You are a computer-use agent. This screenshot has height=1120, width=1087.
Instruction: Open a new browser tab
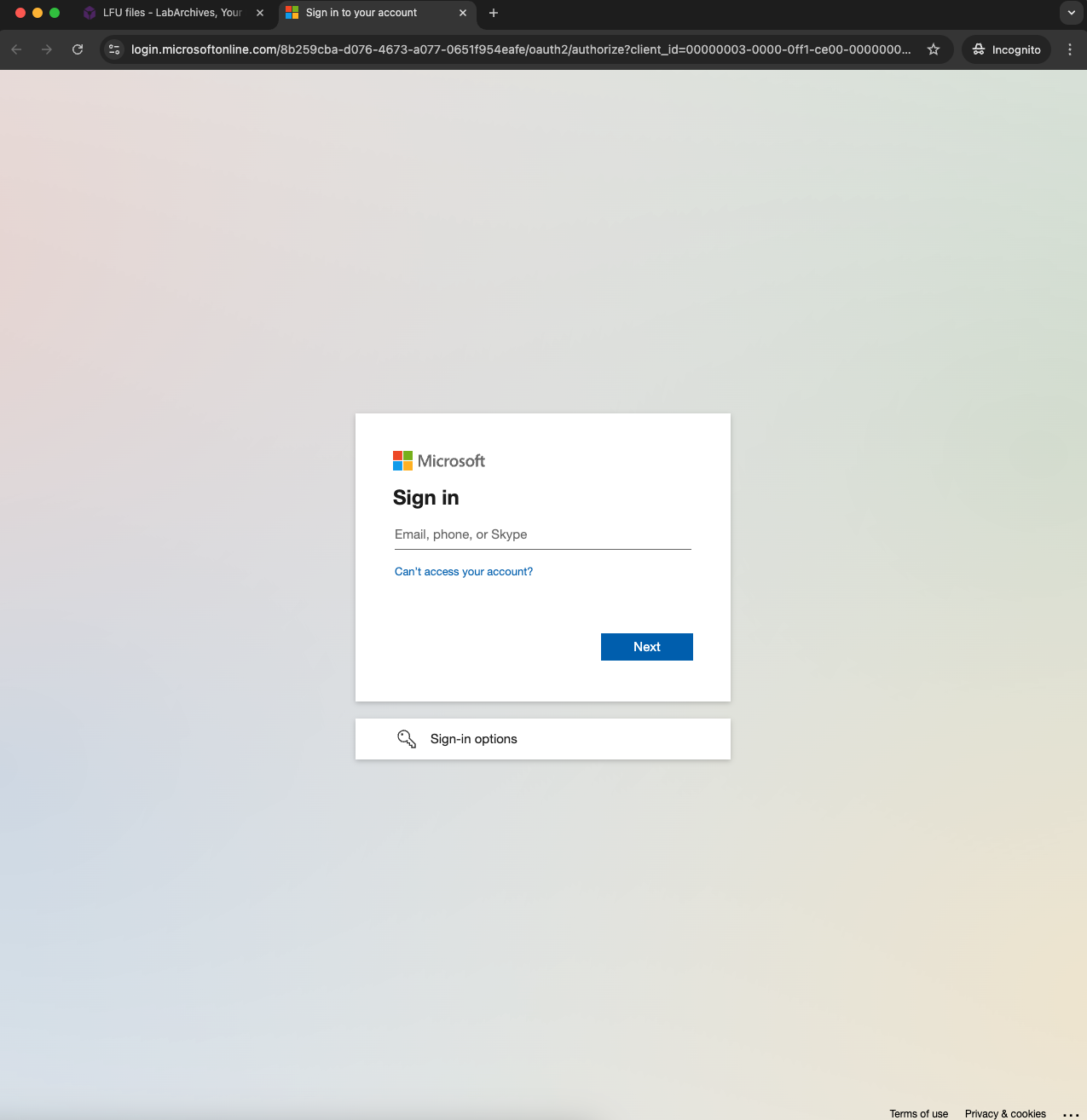pyautogui.click(x=494, y=13)
